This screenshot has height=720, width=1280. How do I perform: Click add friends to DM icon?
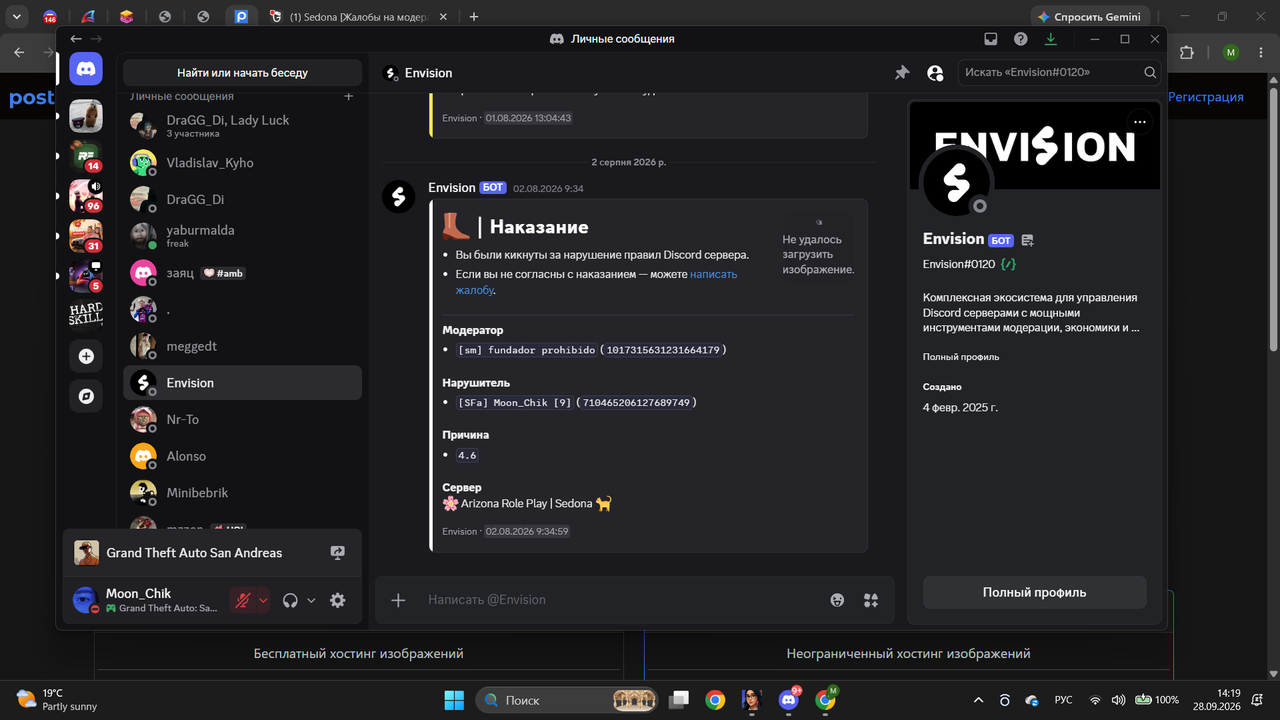click(x=935, y=73)
